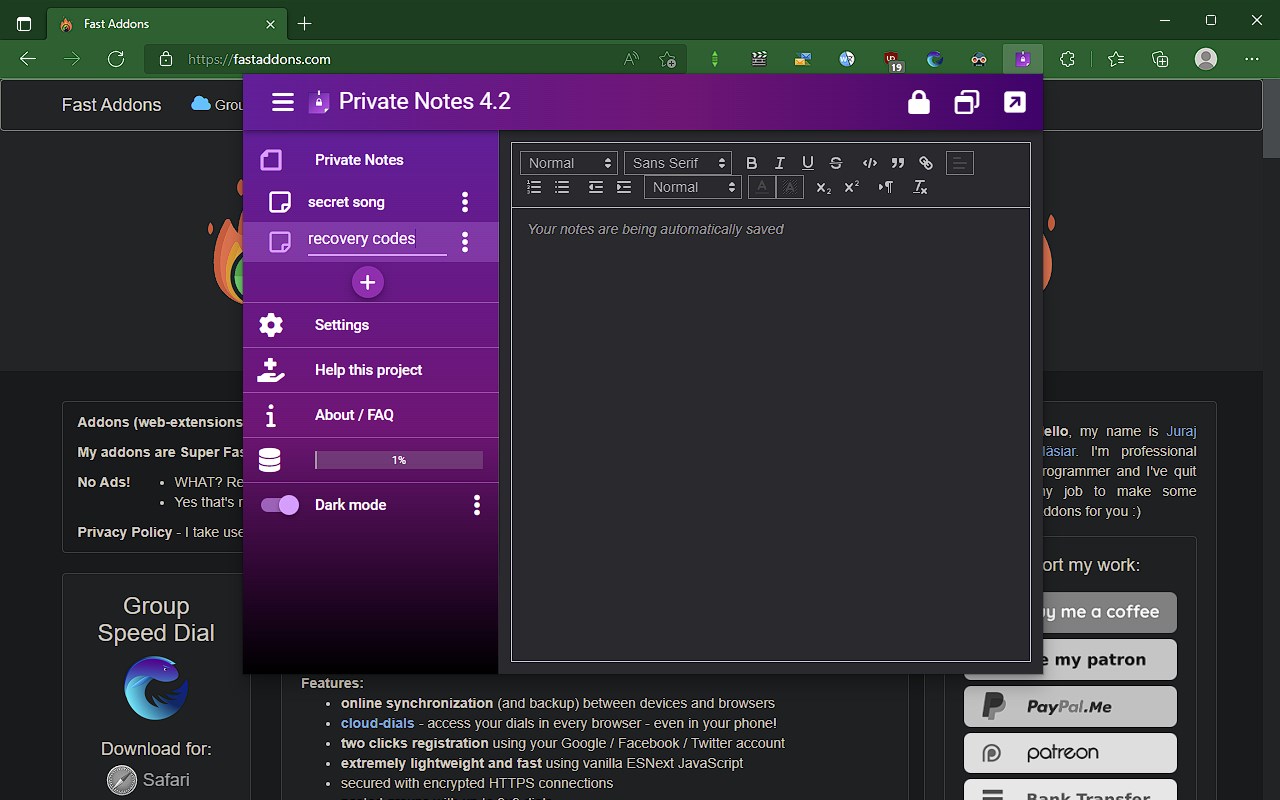Open Private Notes in a new tab arrow icon
Screen dimensions: 1280x800
point(1015,102)
